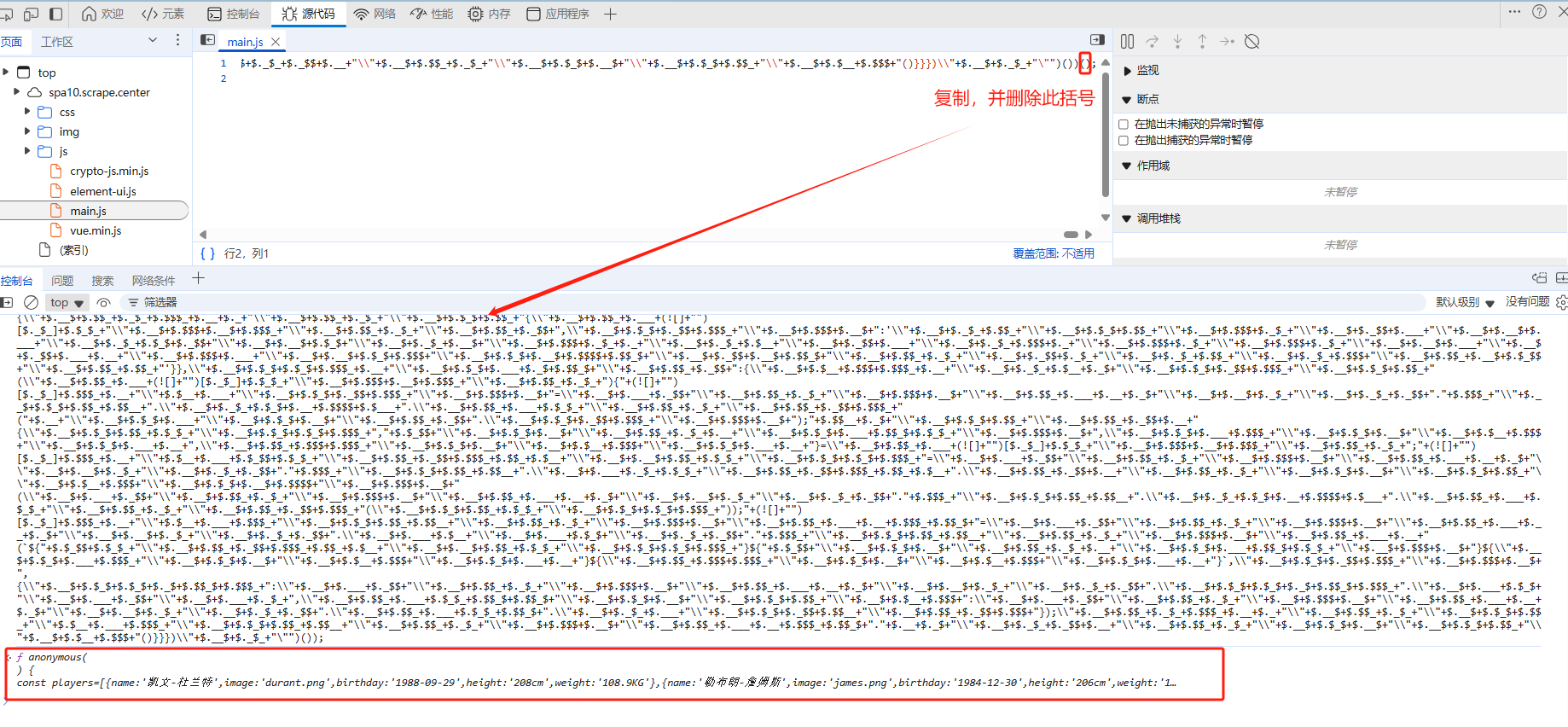Switch to the 欢迎 tab

click(x=102, y=14)
